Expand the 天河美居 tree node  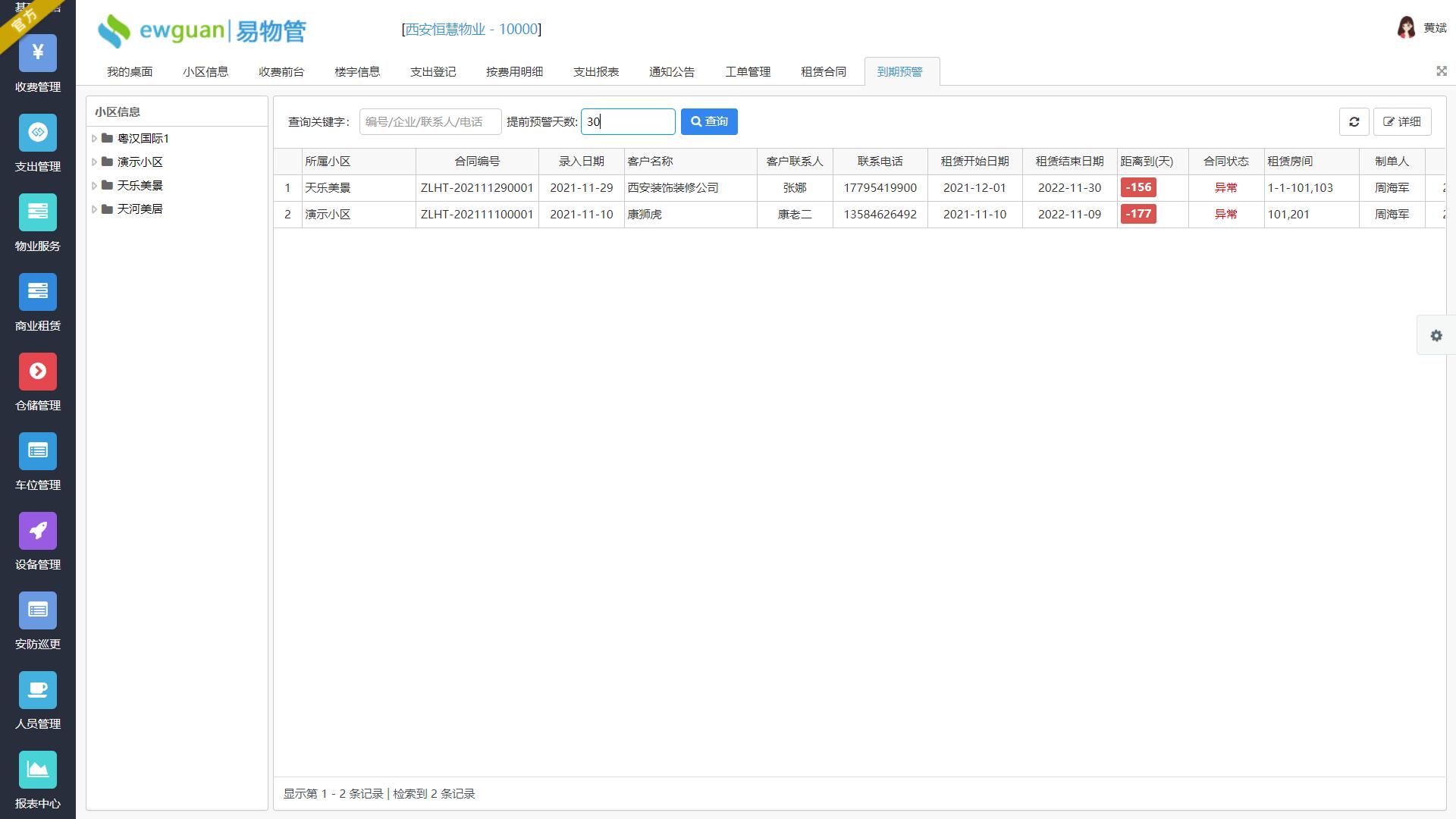point(94,209)
